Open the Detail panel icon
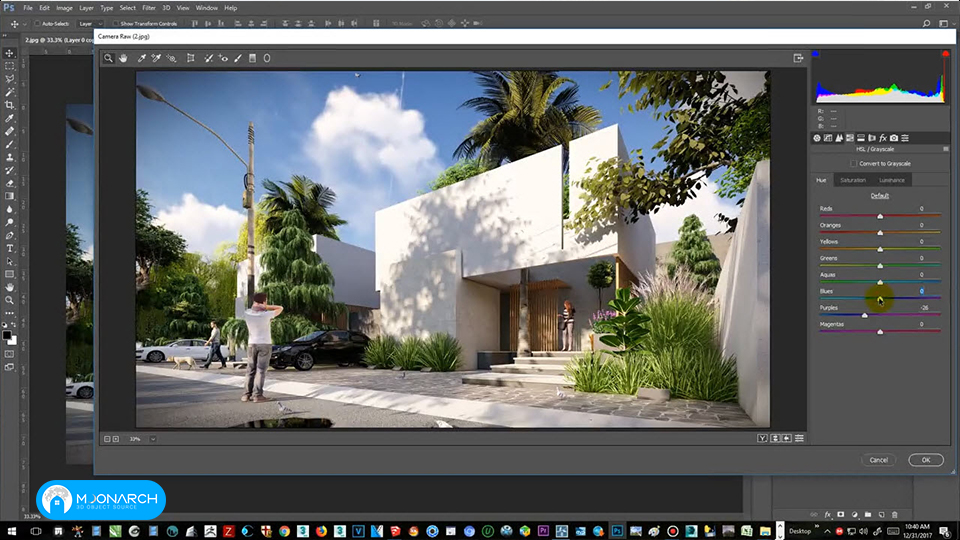The height and width of the screenshot is (540, 960). [x=839, y=138]
